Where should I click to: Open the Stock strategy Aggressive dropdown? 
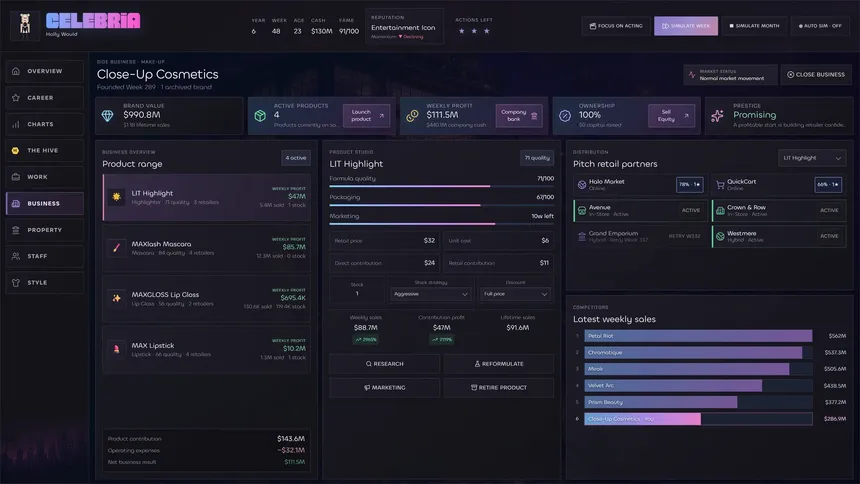pyautogui.click(x=431, y=294)
